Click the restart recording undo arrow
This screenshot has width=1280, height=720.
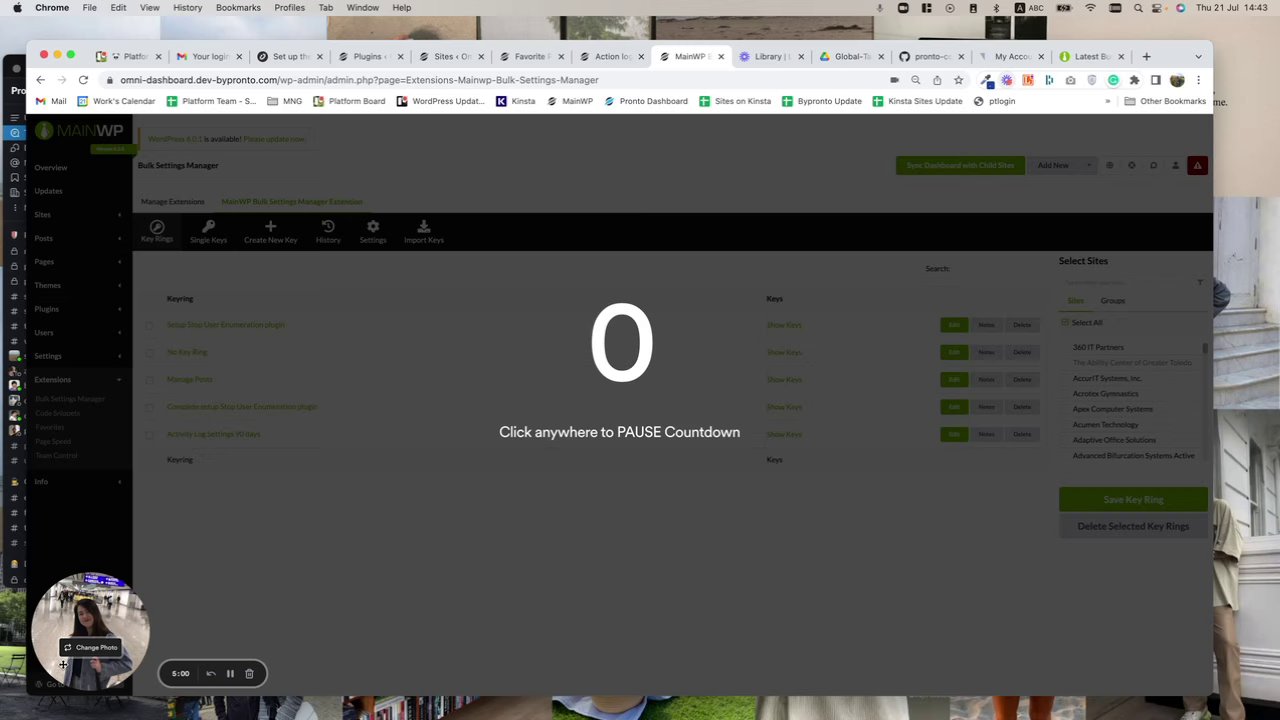pos(211,674)
